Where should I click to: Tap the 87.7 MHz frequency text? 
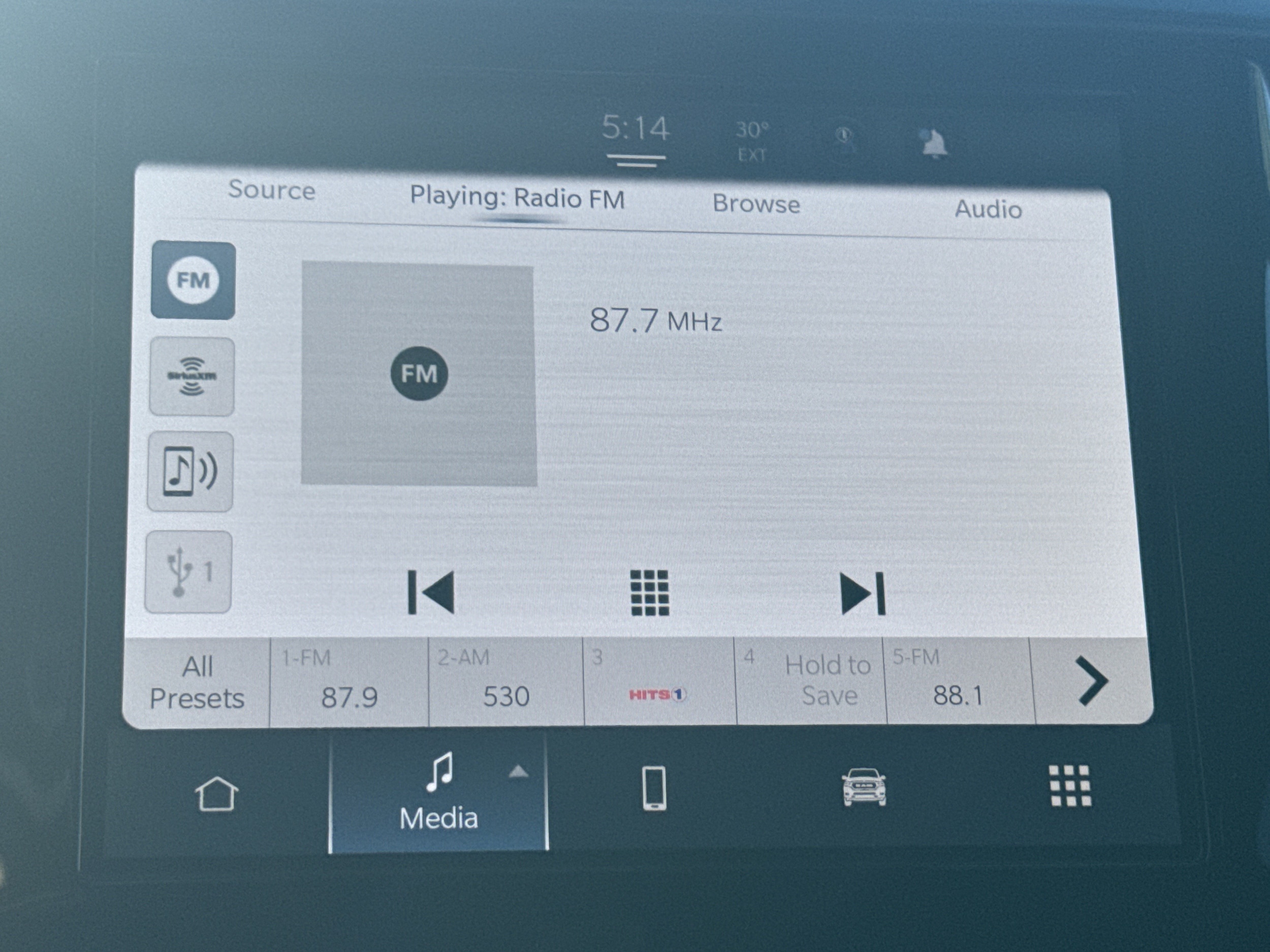[656, 320]
